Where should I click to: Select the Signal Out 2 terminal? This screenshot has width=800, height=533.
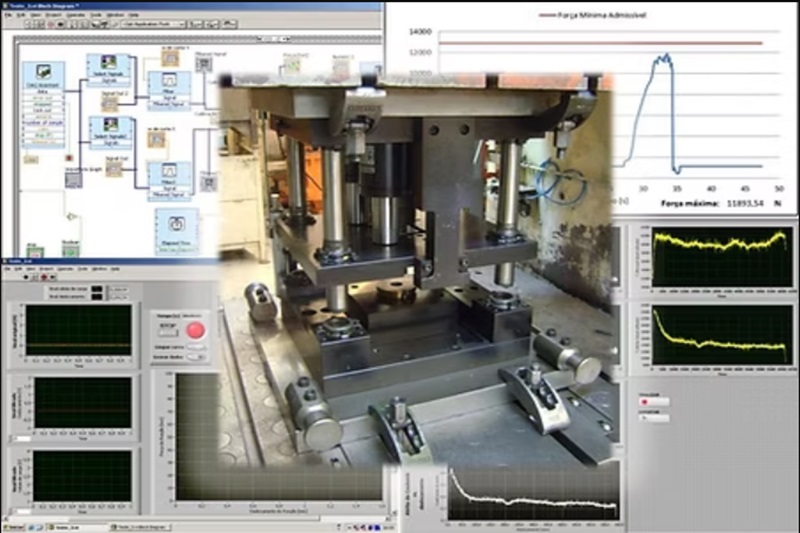pos(110,104)
